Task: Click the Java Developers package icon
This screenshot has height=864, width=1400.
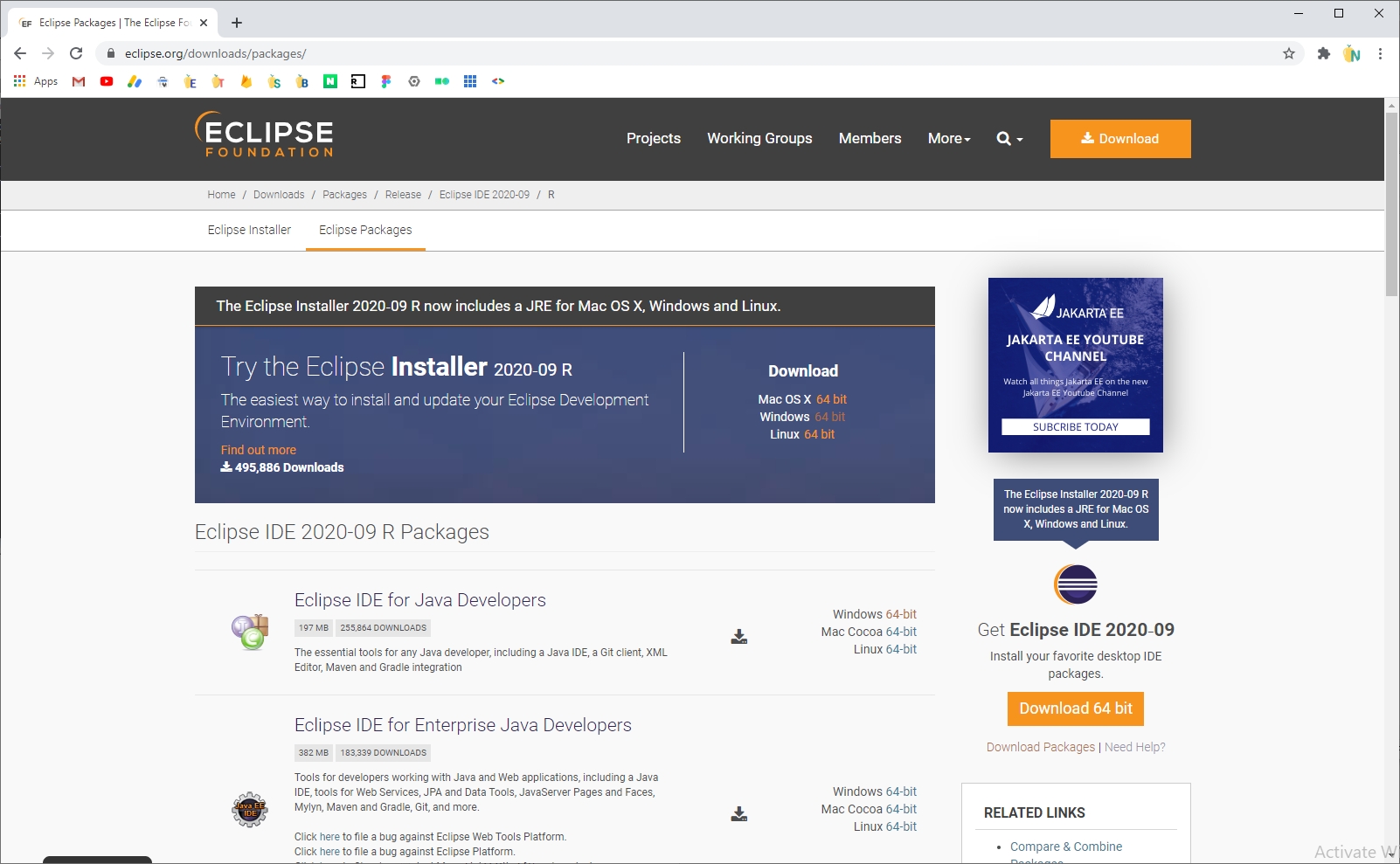Action: [250, 632]
